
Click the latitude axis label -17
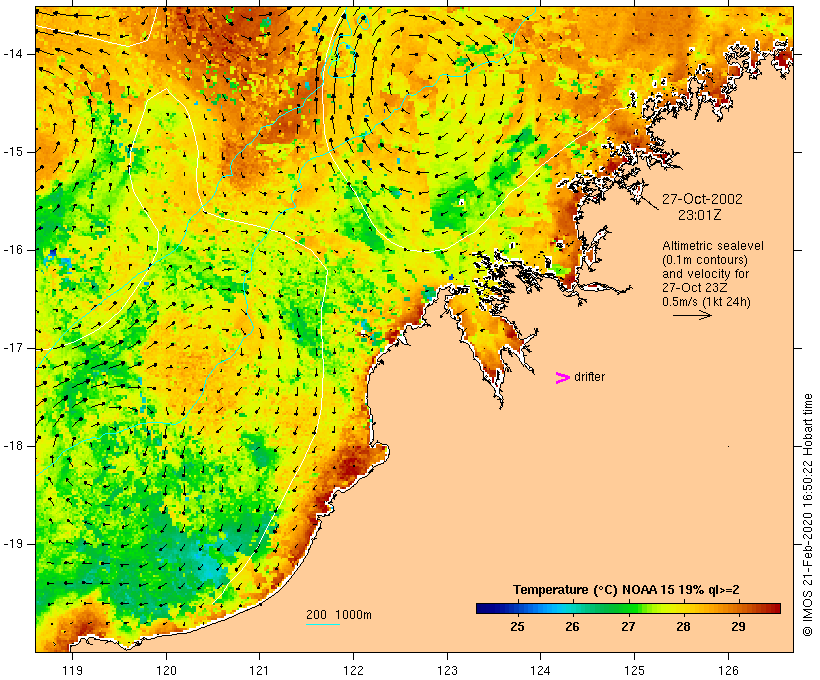12,348
